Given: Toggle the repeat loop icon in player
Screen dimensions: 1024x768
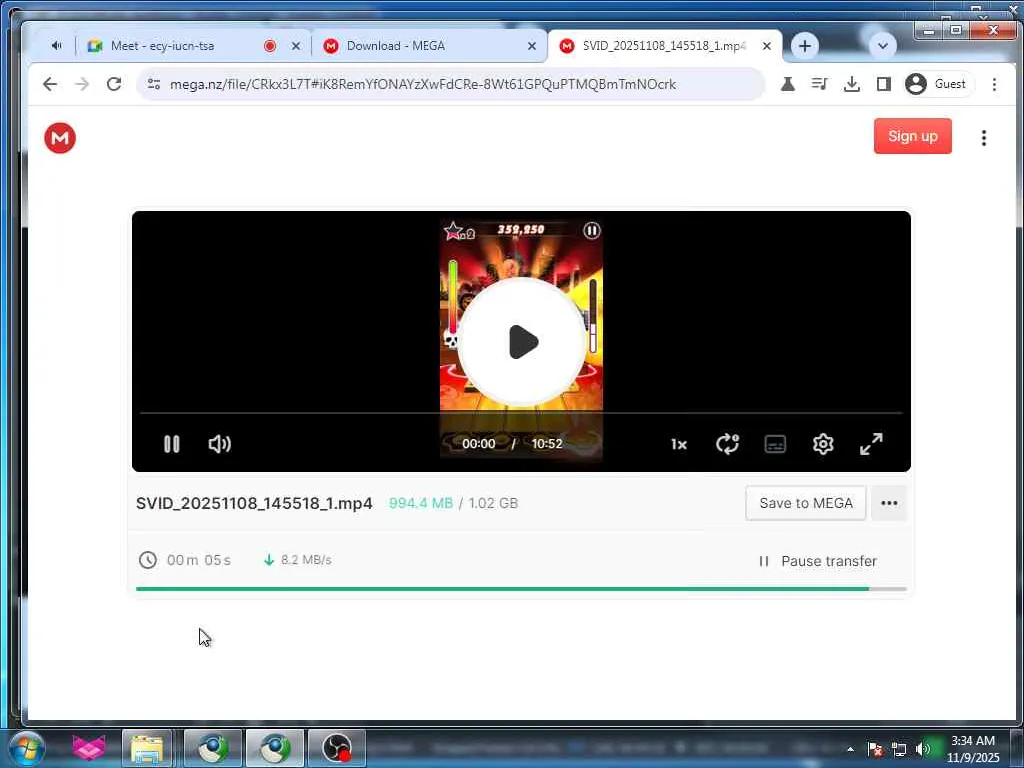Looking at the screenshot, I should 727,444.
